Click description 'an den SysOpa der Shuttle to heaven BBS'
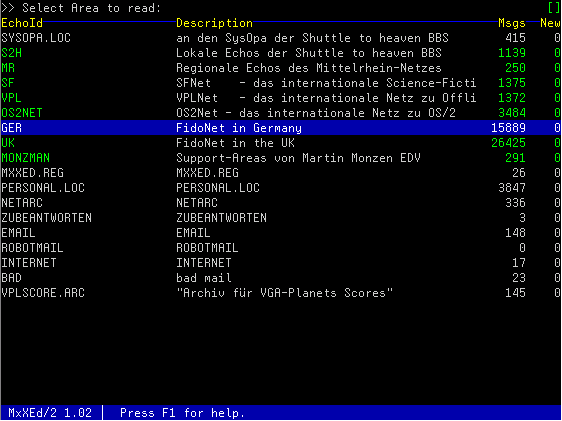 coord(313,38)
